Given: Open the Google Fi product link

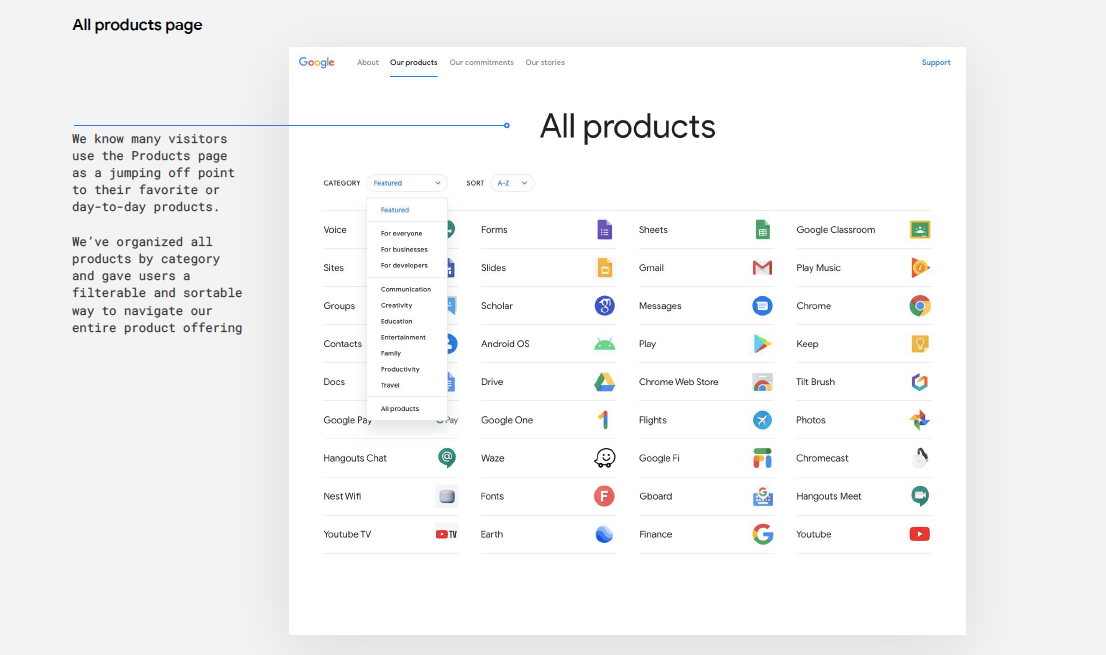Looking at the screenshot, I should click(x=660, y=458).
